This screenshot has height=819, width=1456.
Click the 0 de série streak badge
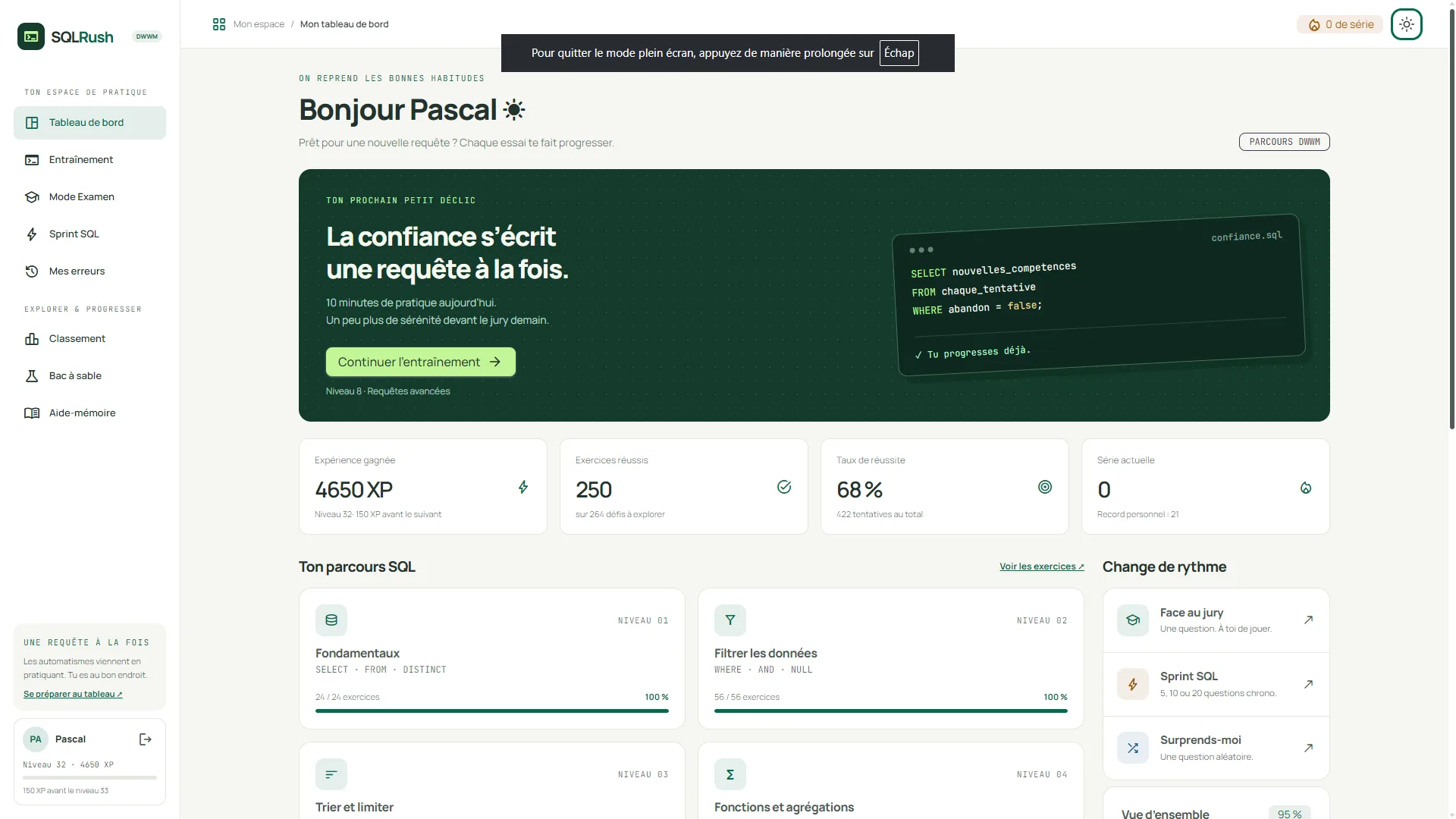click(1340, 25)
